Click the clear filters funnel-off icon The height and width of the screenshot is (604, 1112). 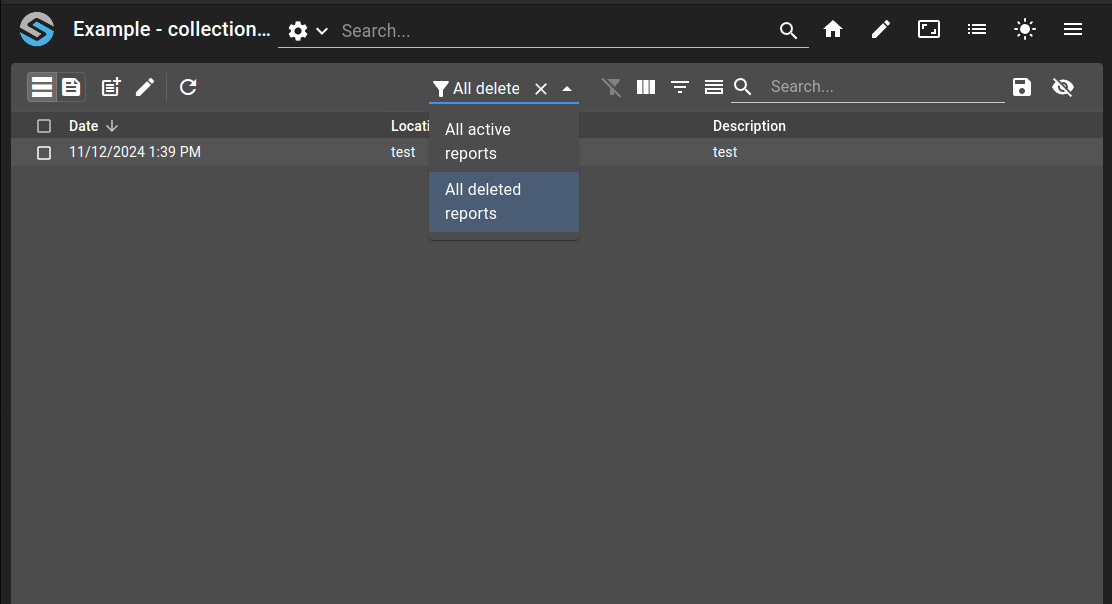click(611, 87)
